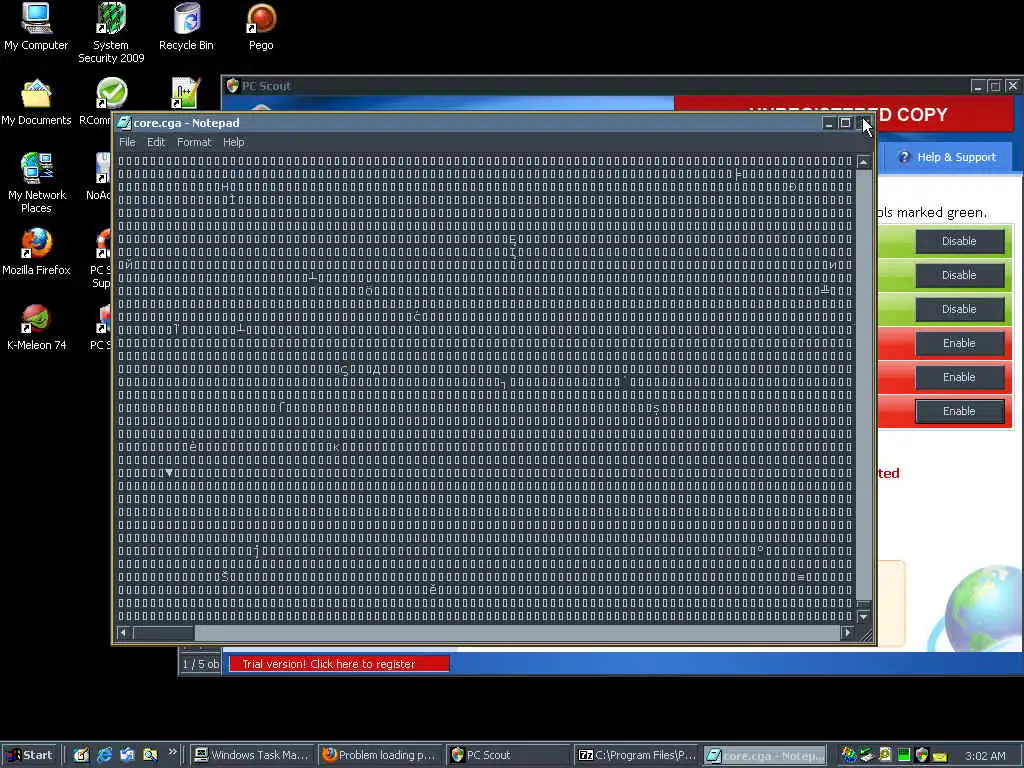Click the Outlook Express Quick Launch icon
Image resolution: width=1024 pixels, height=768 pixels.
point(127,755)
